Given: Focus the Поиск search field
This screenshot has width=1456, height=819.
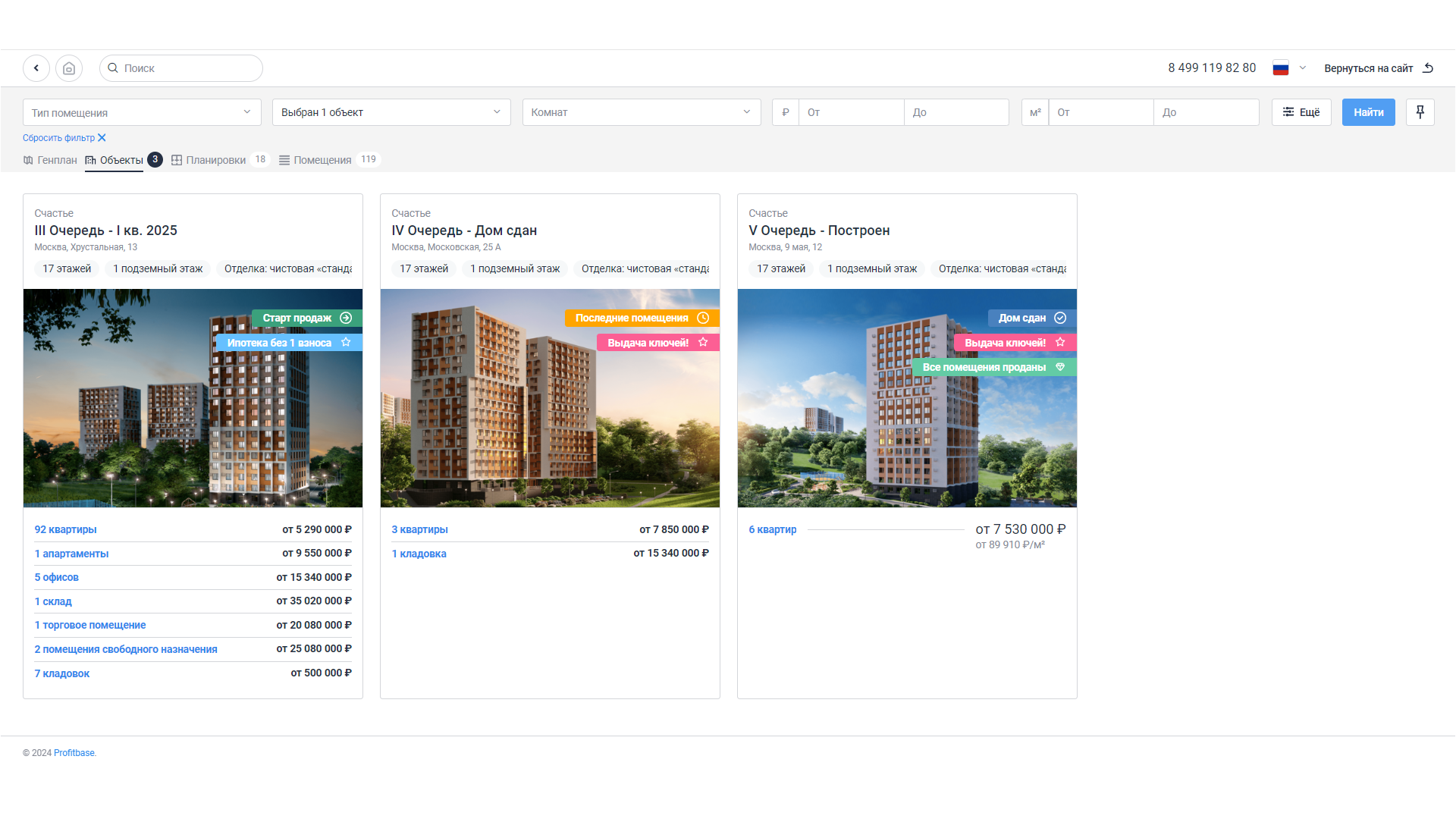Looking at the screenshot, I should (181, 68).
